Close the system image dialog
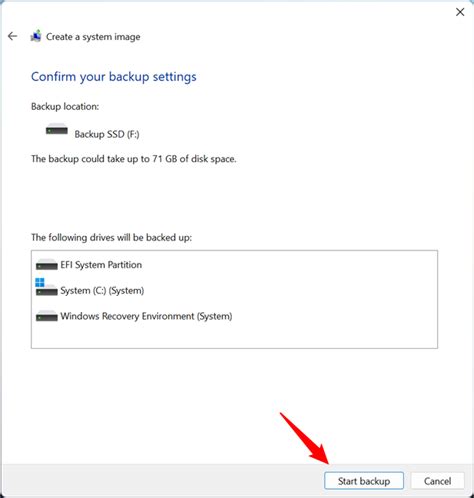 (460, 12)
